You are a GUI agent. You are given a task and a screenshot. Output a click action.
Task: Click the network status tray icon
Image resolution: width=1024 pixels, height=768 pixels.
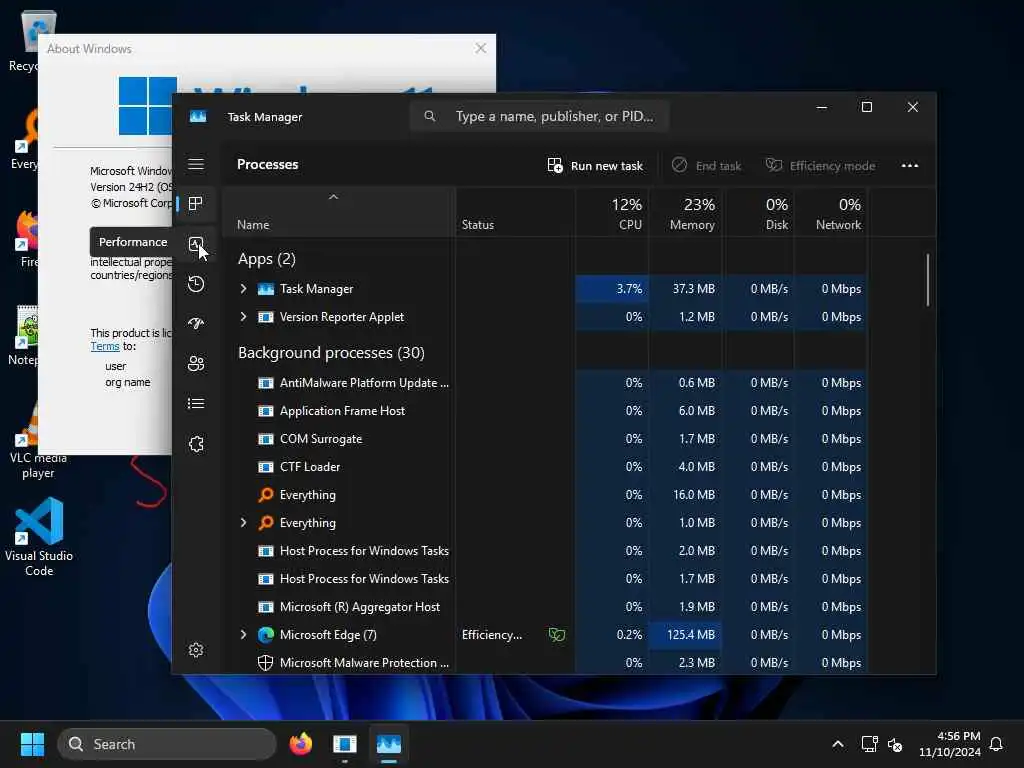869,744
